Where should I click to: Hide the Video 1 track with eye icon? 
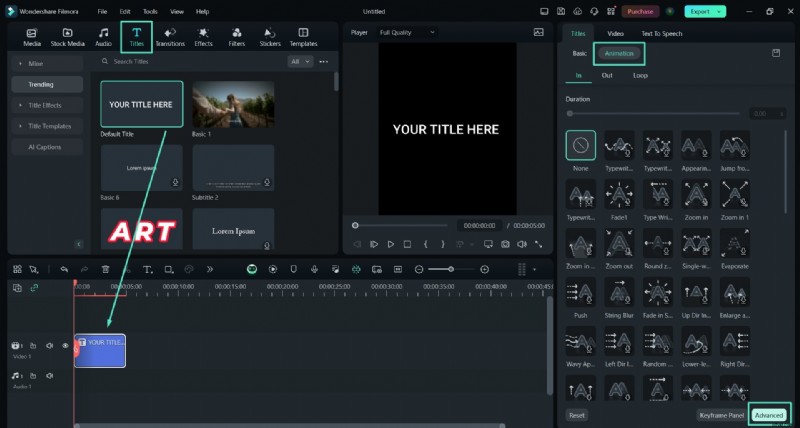[65, 346]
